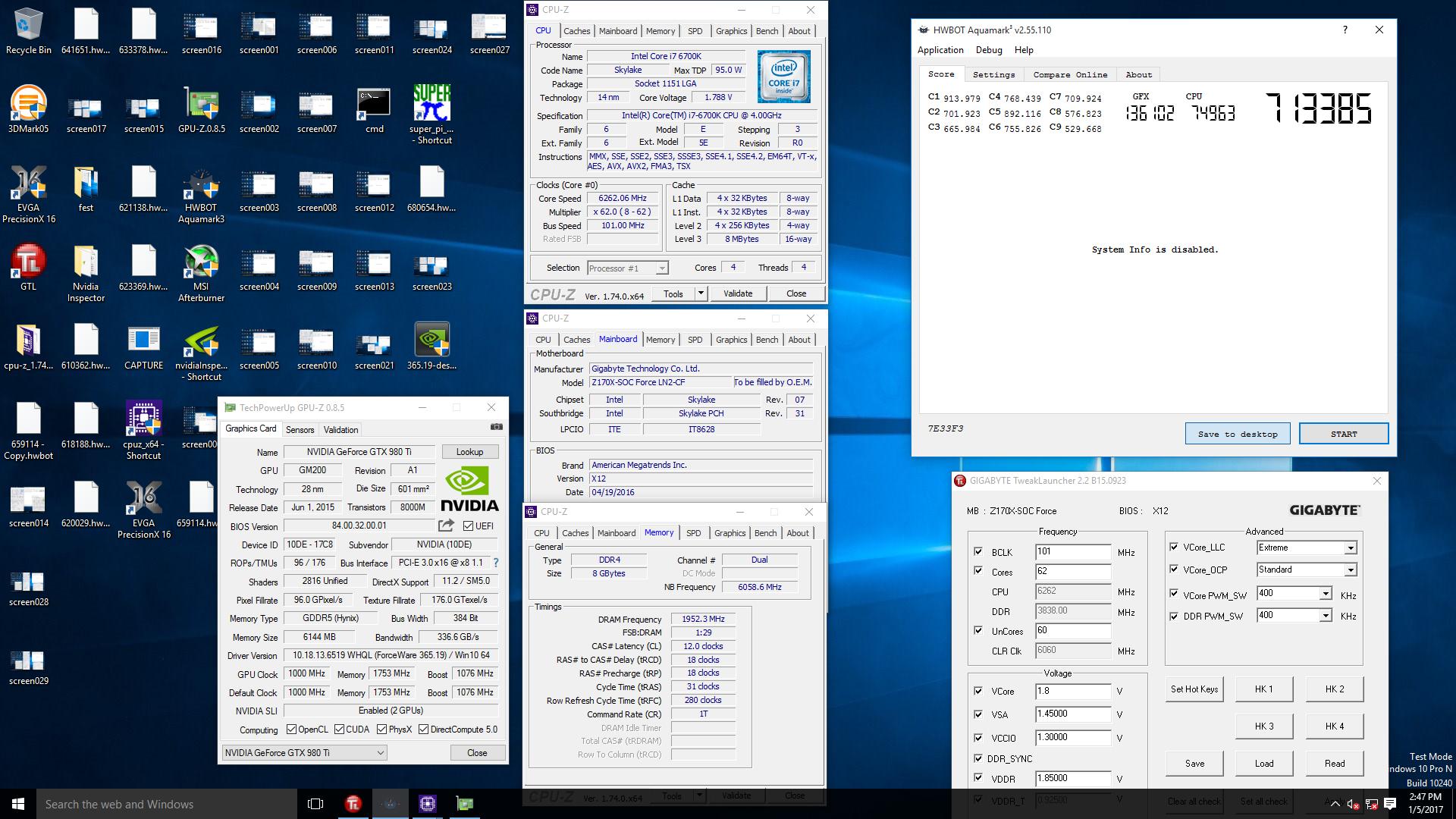
Task: Click the HK 1 button in TweakLauncher
Action: [x=1264, y=689]
